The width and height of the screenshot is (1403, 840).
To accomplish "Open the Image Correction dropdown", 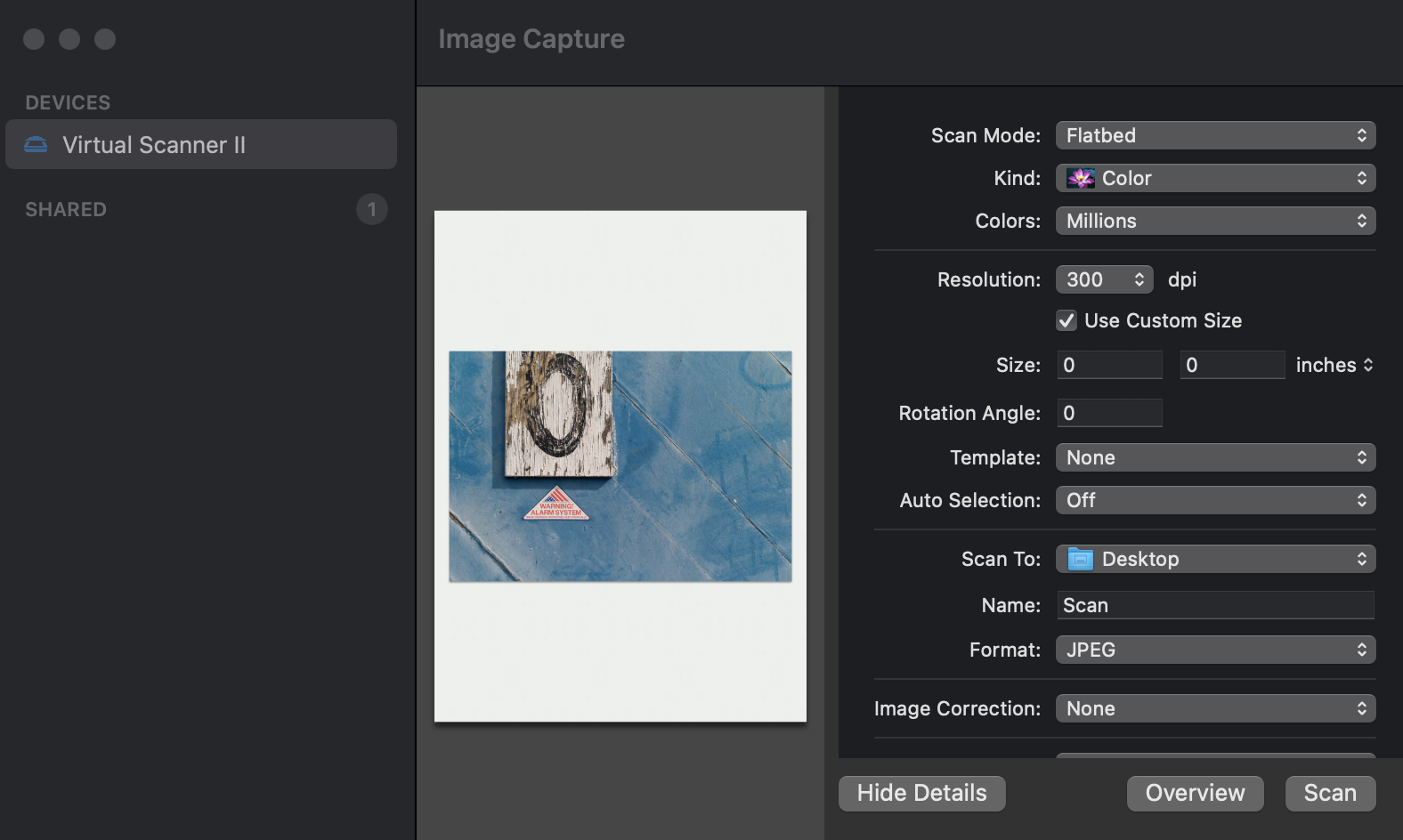I will pos(1215,708).
